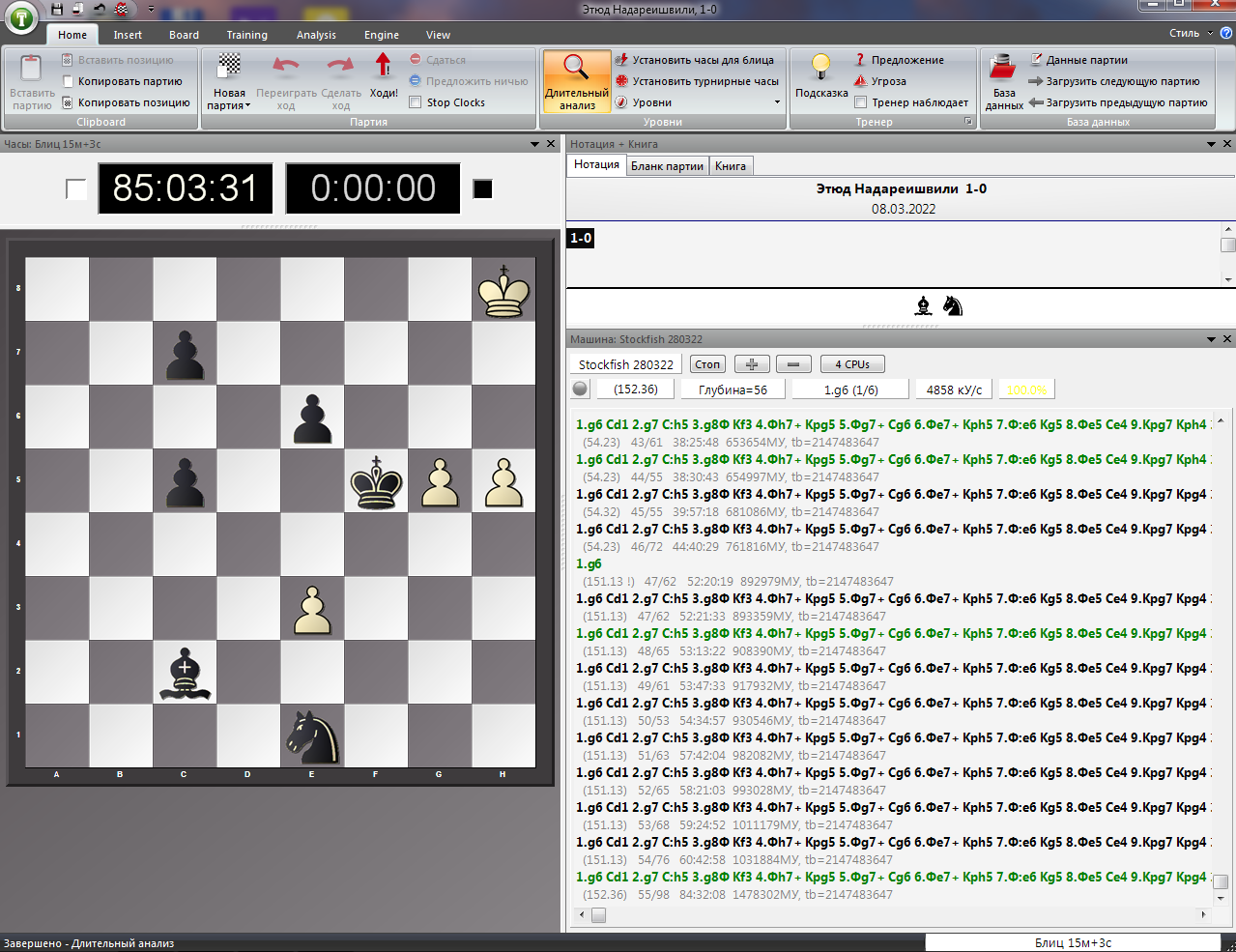Click the engine plus lines button
The image size is (1236, 952).
click(751, 364)
